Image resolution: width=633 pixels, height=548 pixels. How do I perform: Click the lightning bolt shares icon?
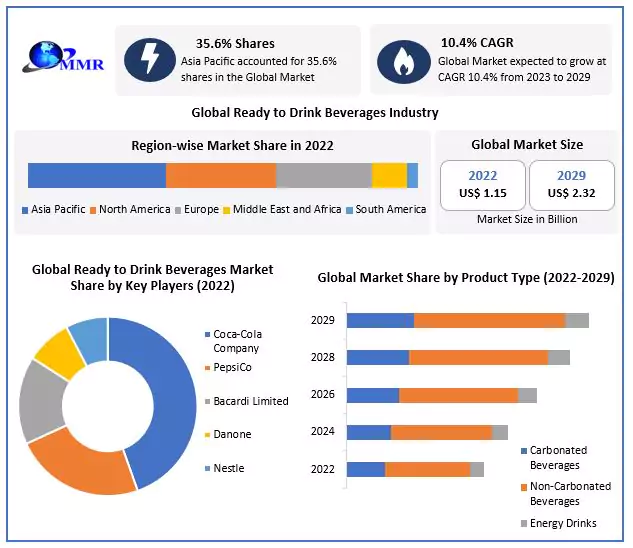point(149,61)
